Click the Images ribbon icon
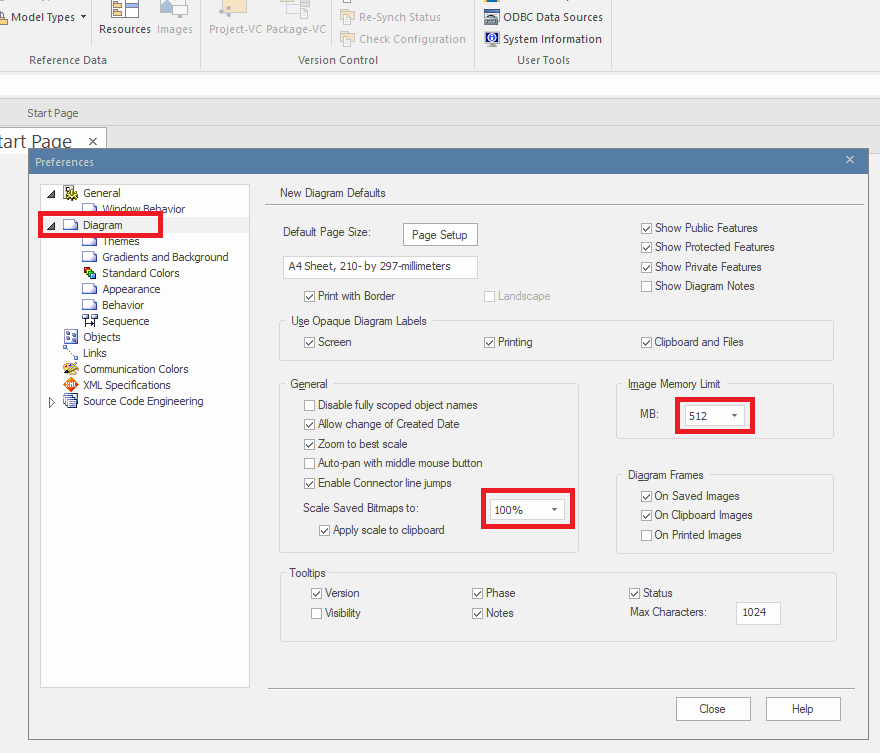The width and height of the screenshot is (880, 753). point(175,17)
